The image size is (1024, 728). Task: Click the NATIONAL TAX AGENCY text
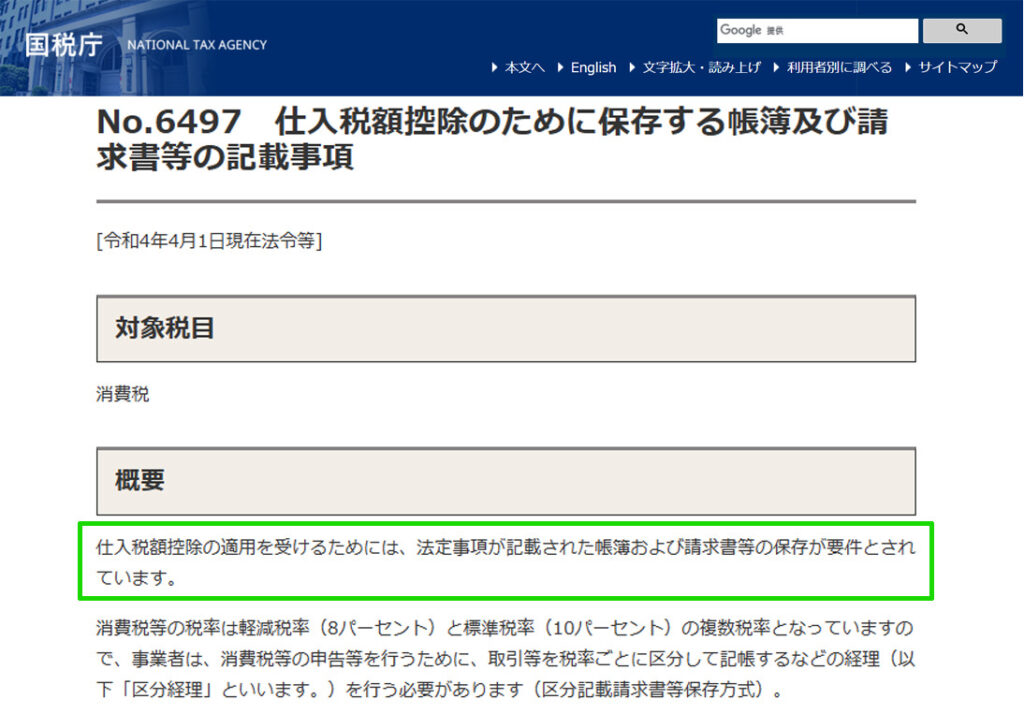[197, 45]
